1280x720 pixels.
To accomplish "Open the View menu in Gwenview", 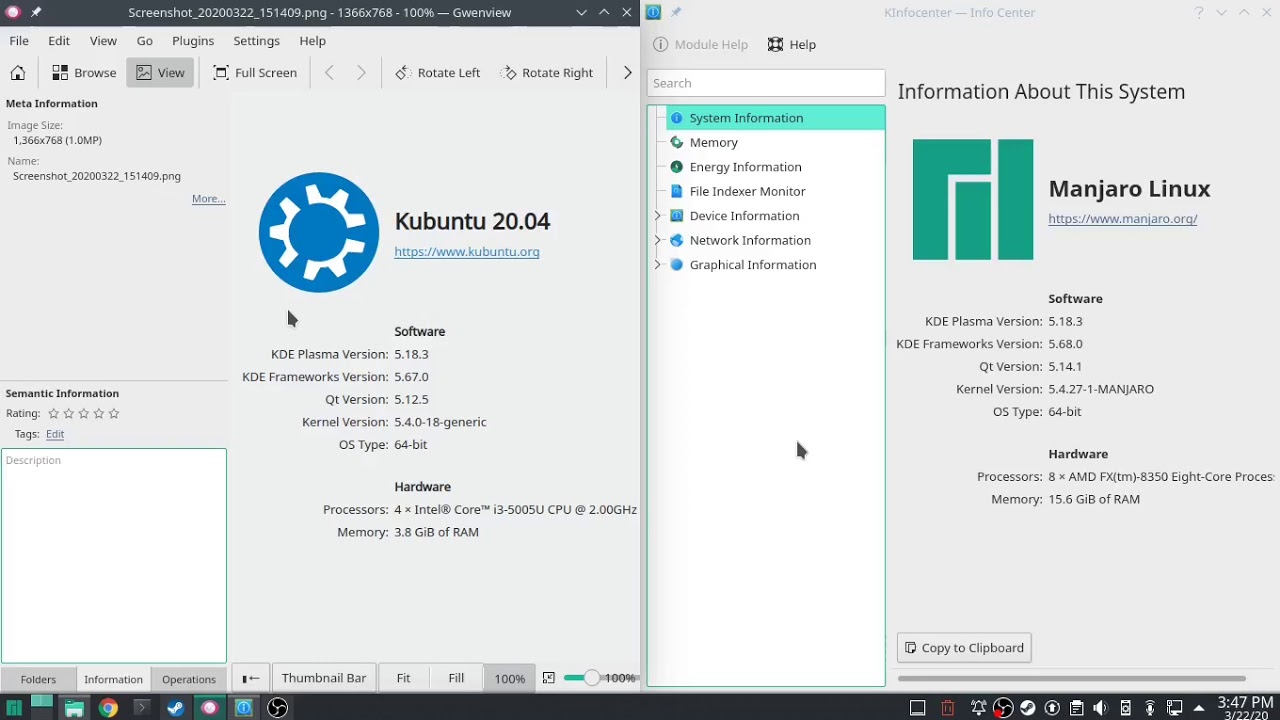I will (103, 40).
